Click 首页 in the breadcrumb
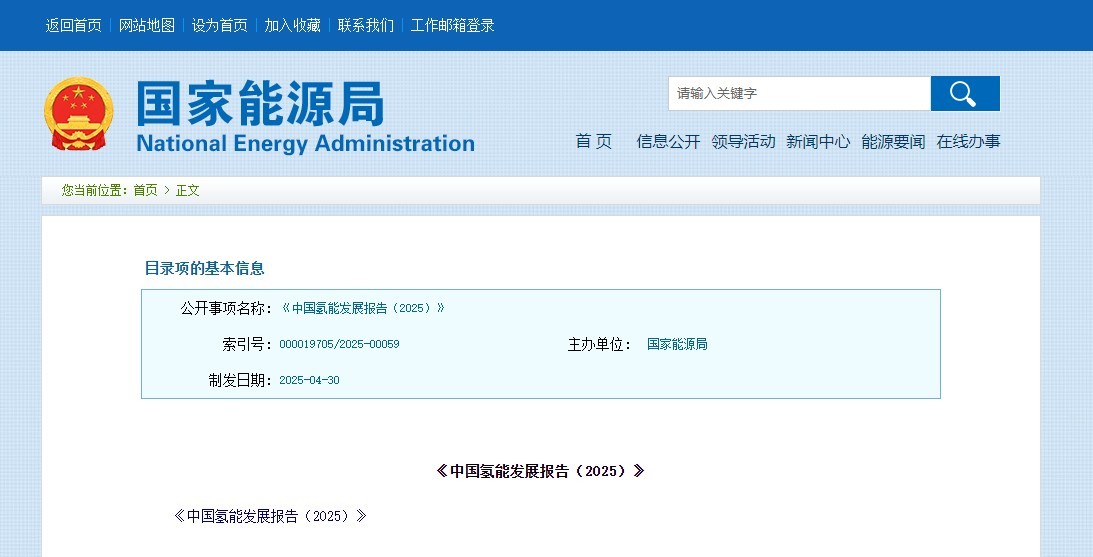 (x=145, y=190)
